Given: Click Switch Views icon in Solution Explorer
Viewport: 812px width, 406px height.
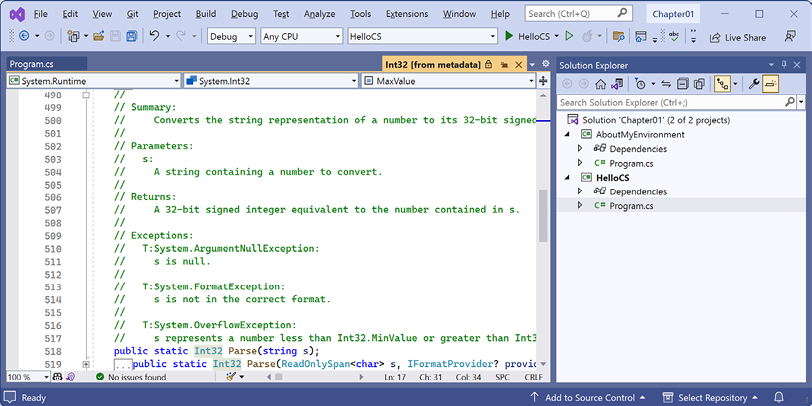Looking at the screenshot, I should click(617, 84).
